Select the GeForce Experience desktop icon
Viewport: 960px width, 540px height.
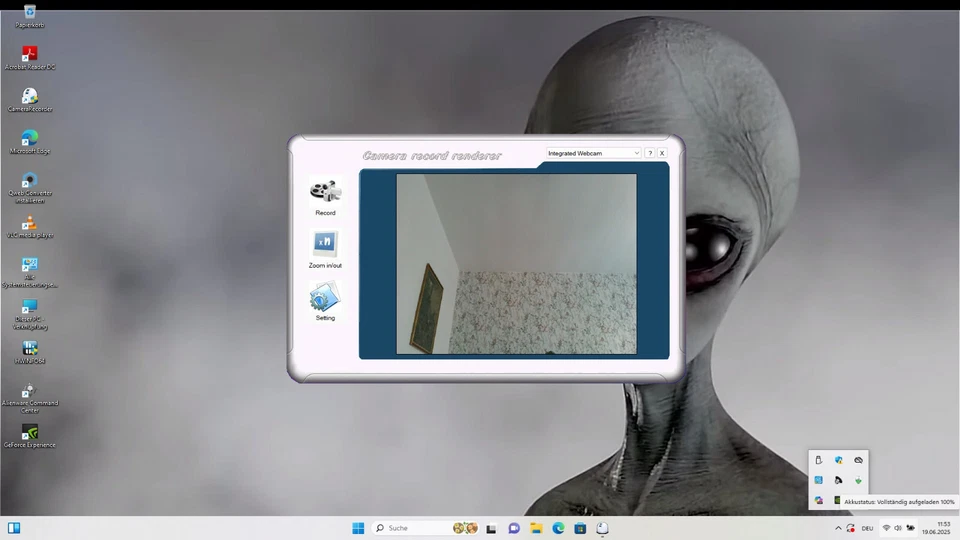click(30, 433)
